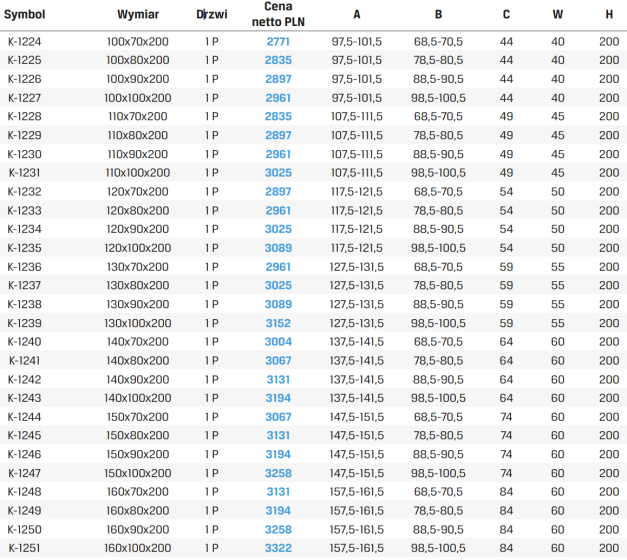The image size is (627, 560).
Task: Click dimension 100x100x200
Action: click(x=138, y=98)
